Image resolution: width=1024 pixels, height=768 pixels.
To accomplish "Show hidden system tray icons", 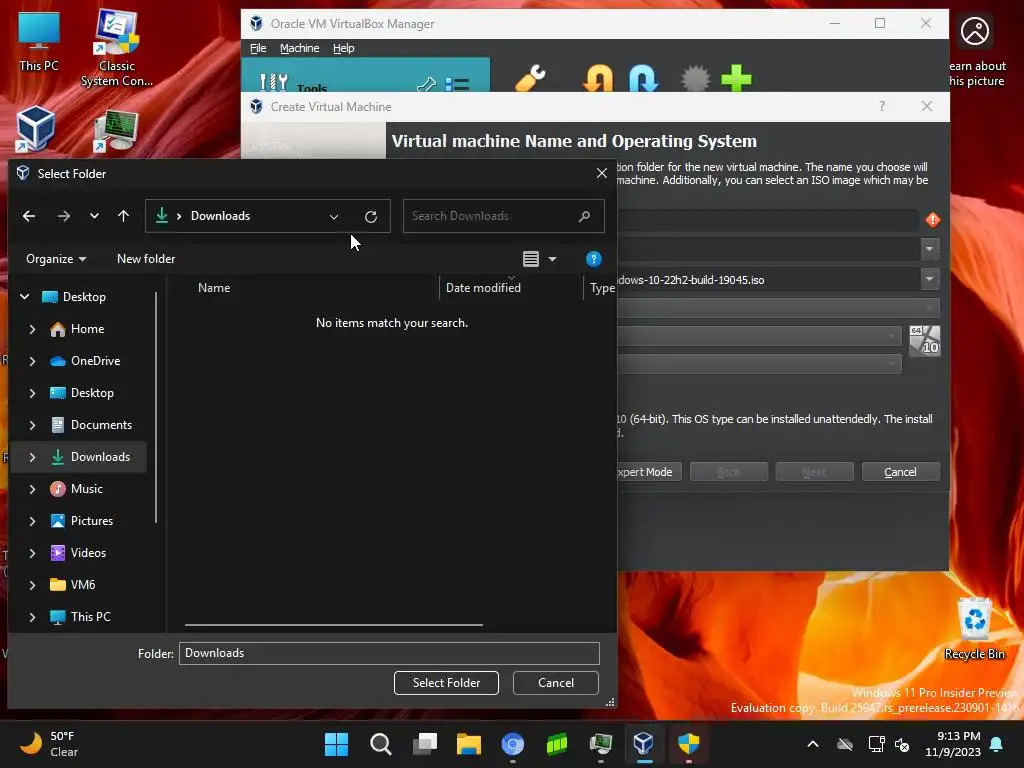I will [x=813, y=744].
